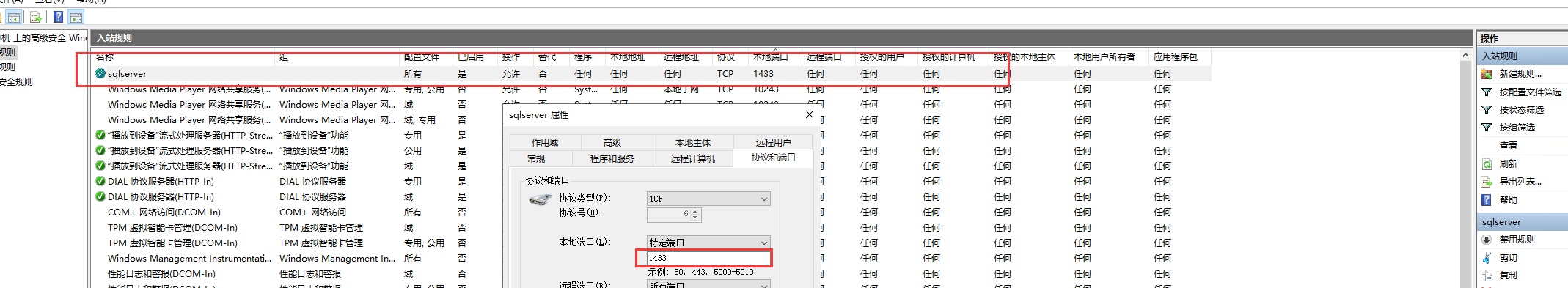Open help from the blue question-mark toolbar icon
This screenshot has width=1568, height=288.
coord(58,17)
